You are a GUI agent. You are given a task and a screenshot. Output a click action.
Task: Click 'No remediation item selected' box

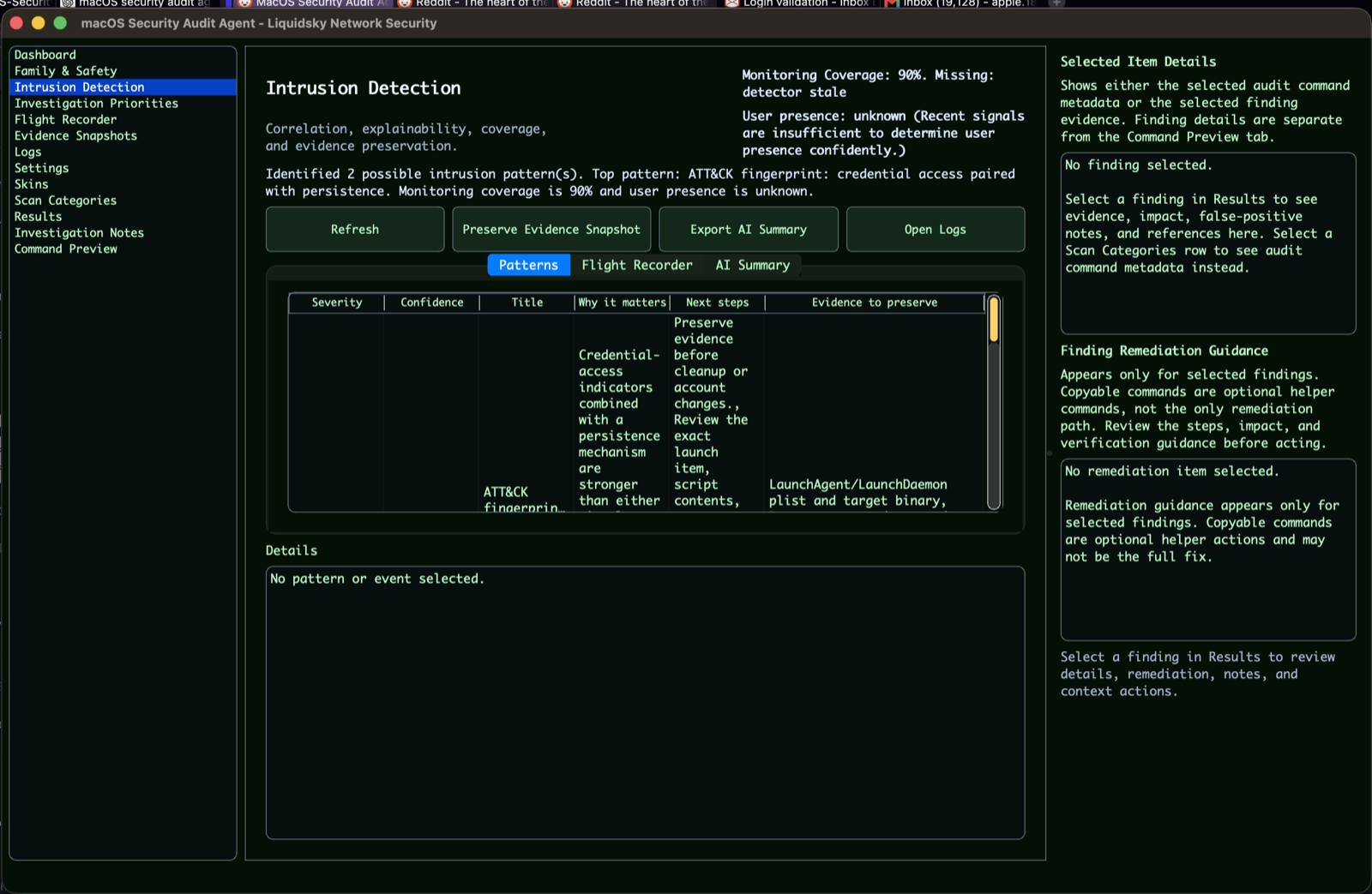tap(1208, 549)
